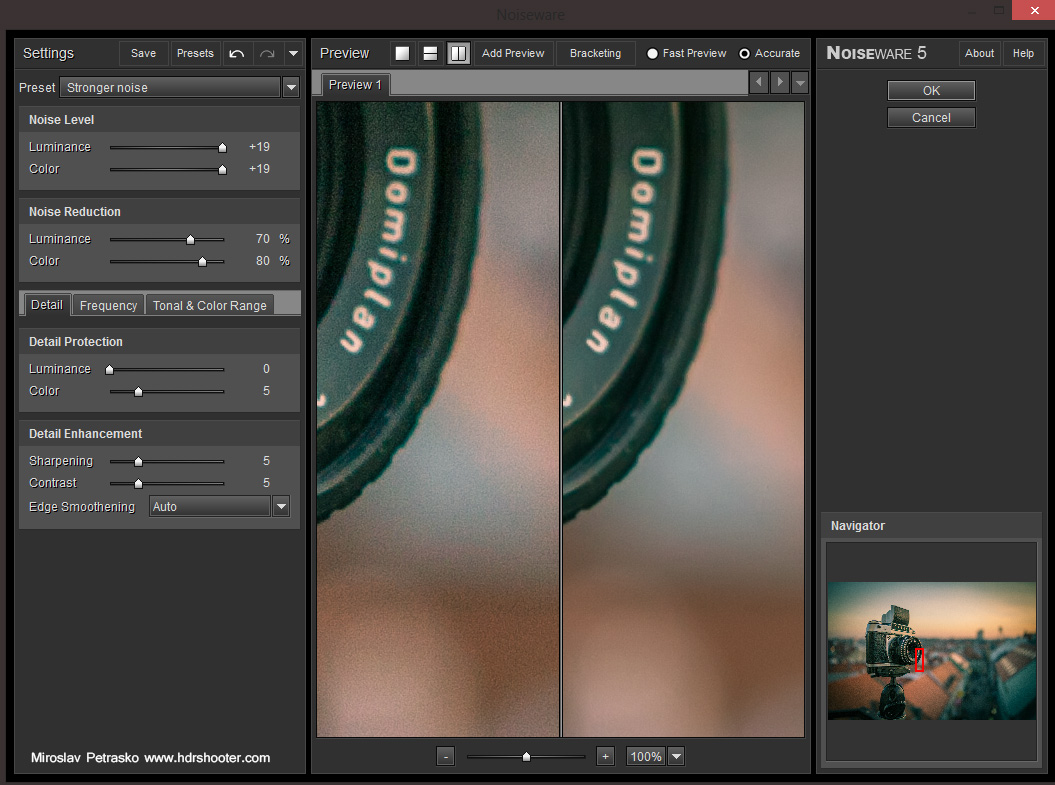Screen dimensions: 1055x785
Task: Click the undo arrow icon in Settings
Action: click(x=237, y=53)
